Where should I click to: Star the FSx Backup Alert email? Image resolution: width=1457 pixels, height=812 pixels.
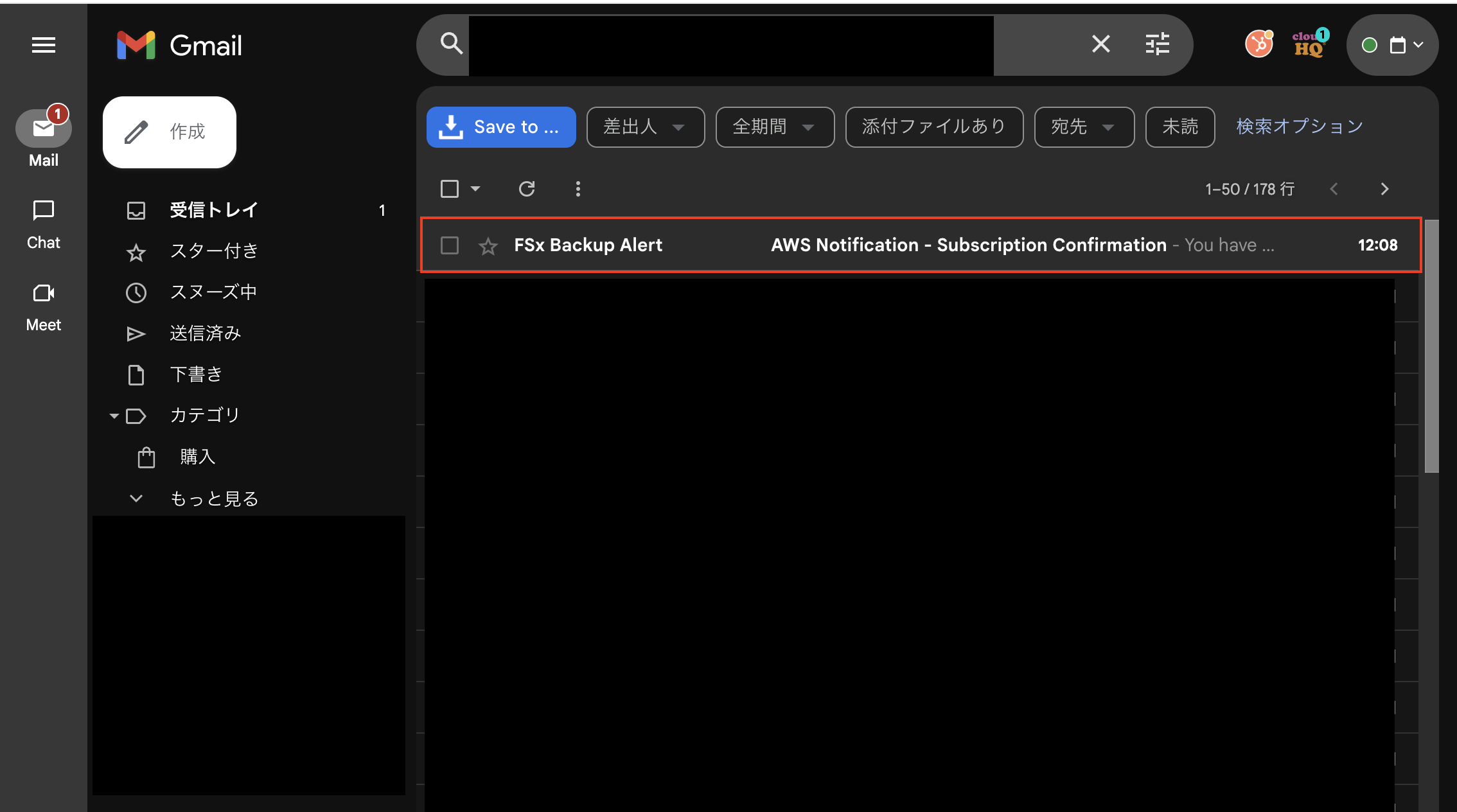pos(488,245)
